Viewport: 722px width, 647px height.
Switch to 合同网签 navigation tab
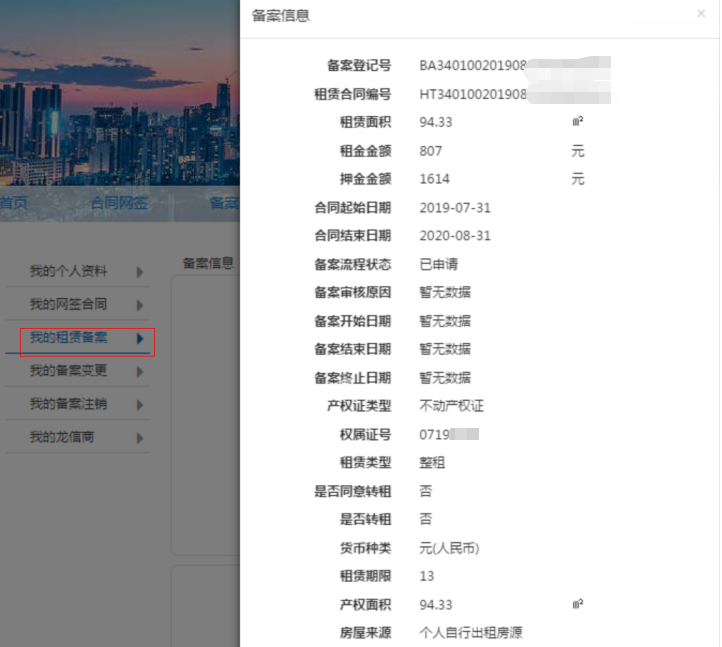point(119,203)
